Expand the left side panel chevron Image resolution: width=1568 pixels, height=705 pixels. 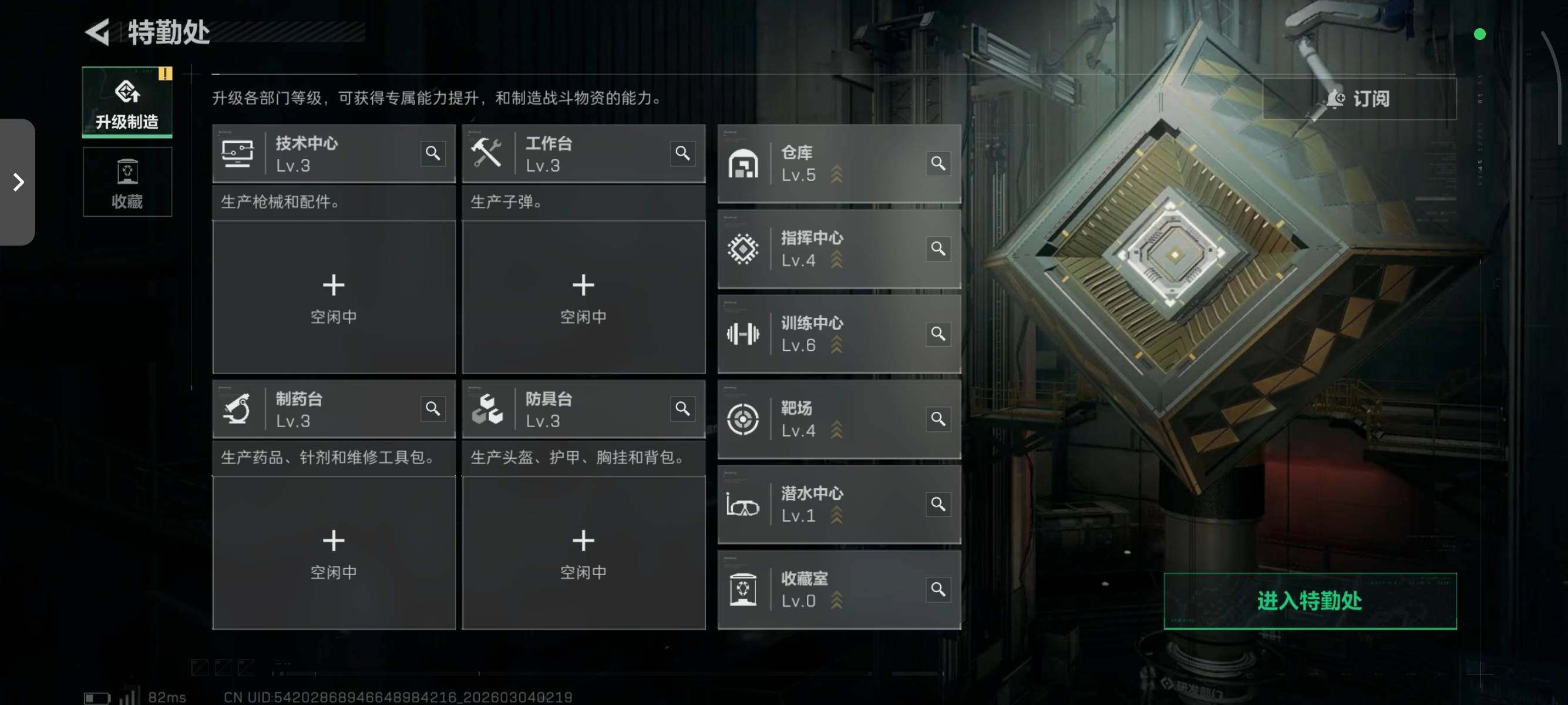[18, 182]
